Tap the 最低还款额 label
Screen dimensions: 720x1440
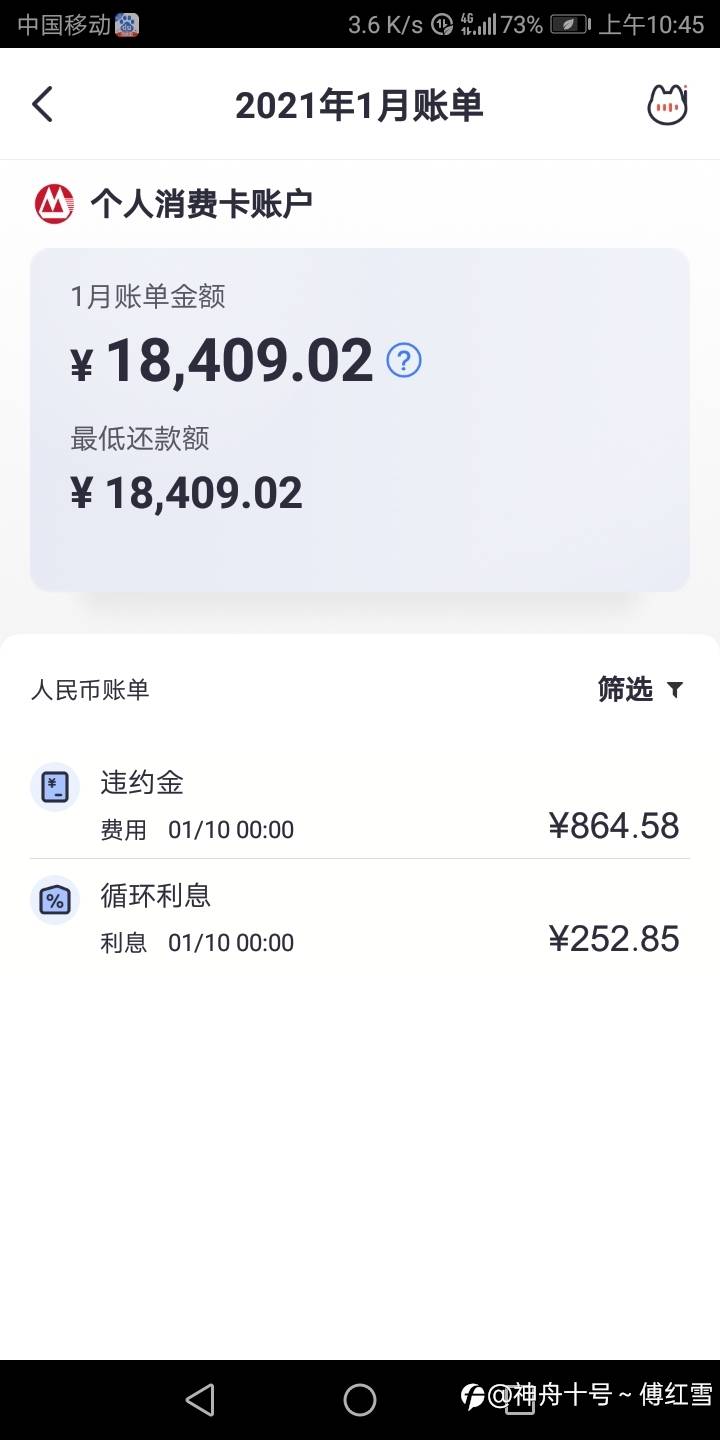pos(139,438)
